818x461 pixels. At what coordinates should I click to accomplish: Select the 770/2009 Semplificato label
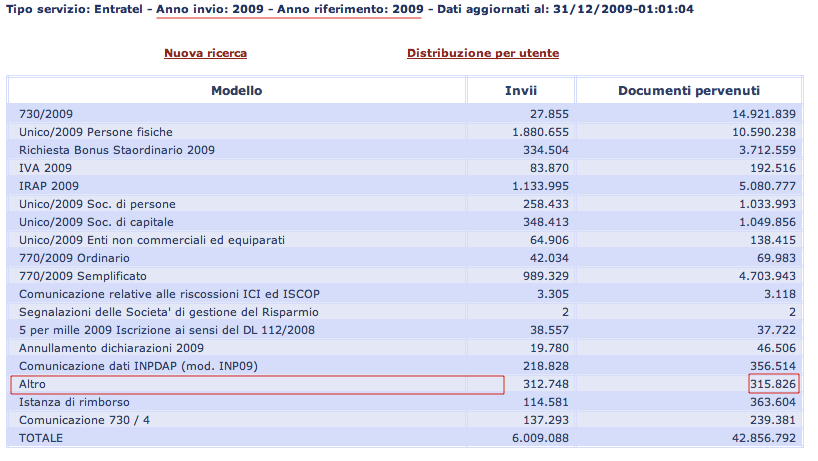(x=82, y=276)
